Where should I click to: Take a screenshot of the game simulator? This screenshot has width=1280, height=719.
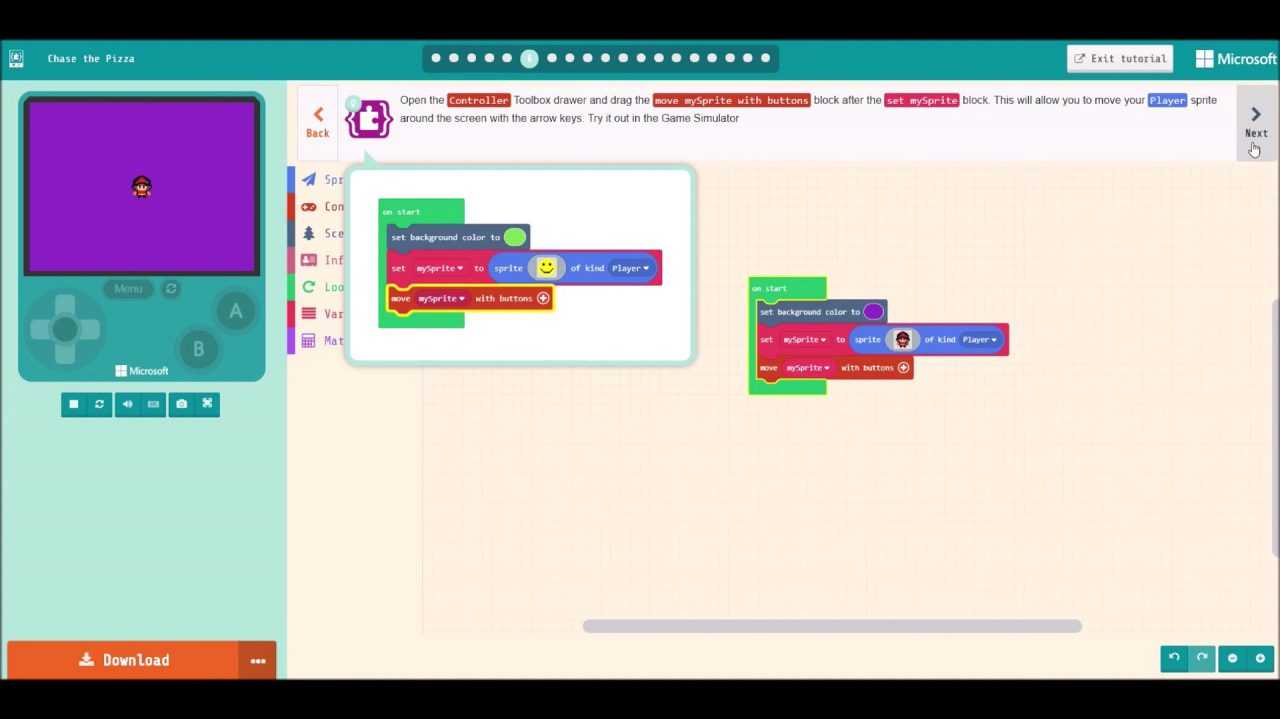tap(180, 403)
